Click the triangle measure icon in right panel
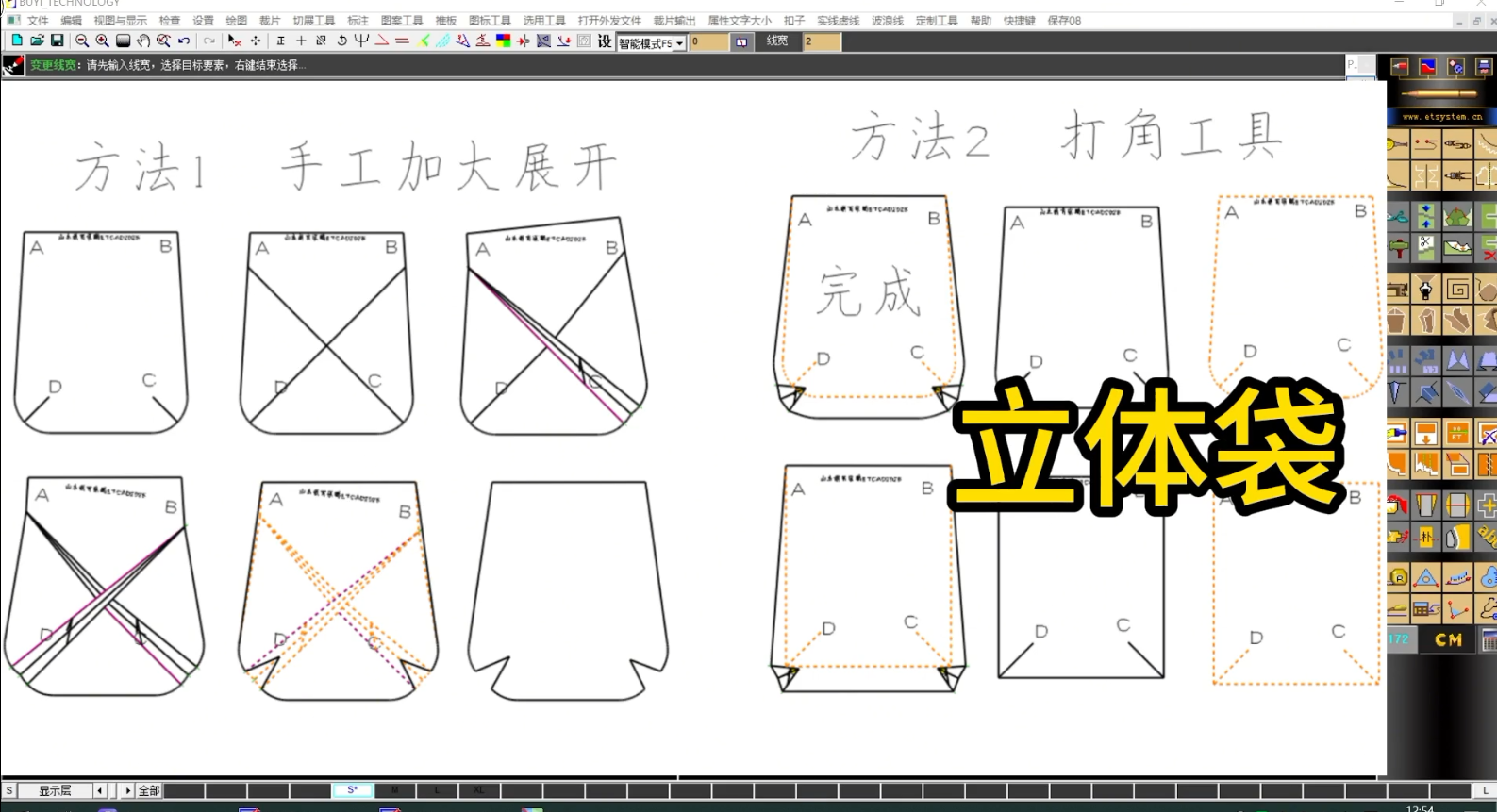Image resolution: width=1497 pixels, height=812 pixels. [x=1426, y=577]
